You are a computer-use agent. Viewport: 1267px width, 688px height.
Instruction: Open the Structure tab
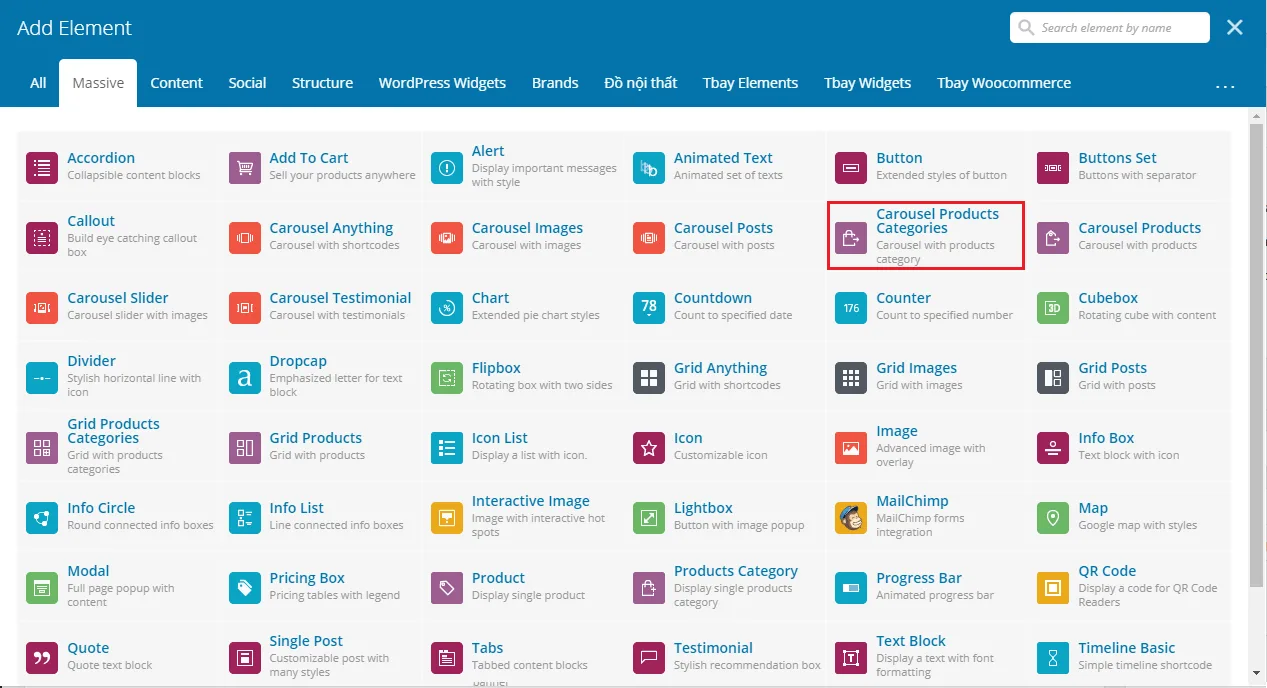click(322, 83)
